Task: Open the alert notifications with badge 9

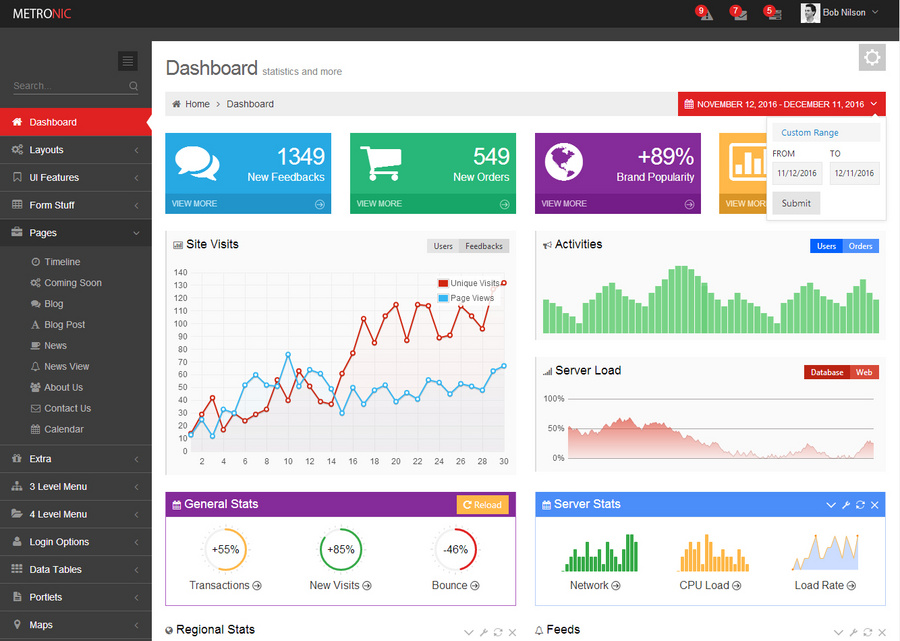Action: coord(704,13)
